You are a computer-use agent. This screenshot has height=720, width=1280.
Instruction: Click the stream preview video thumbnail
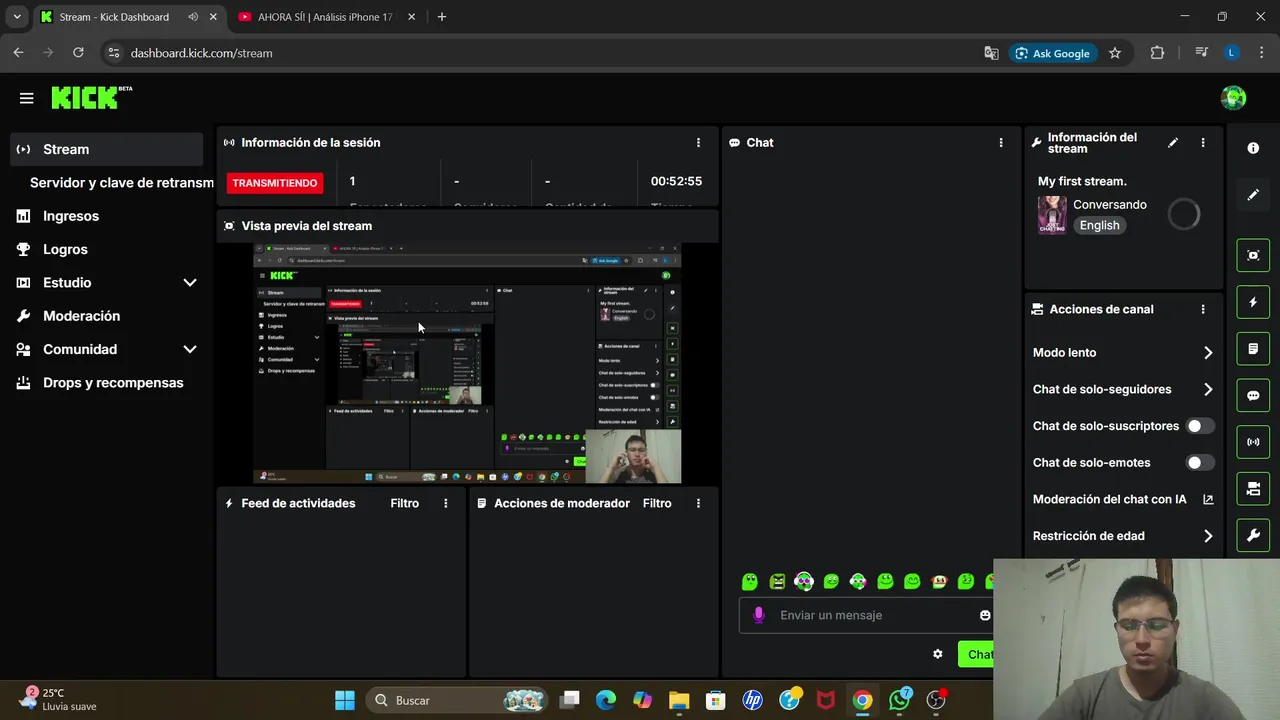pos(467,364)
